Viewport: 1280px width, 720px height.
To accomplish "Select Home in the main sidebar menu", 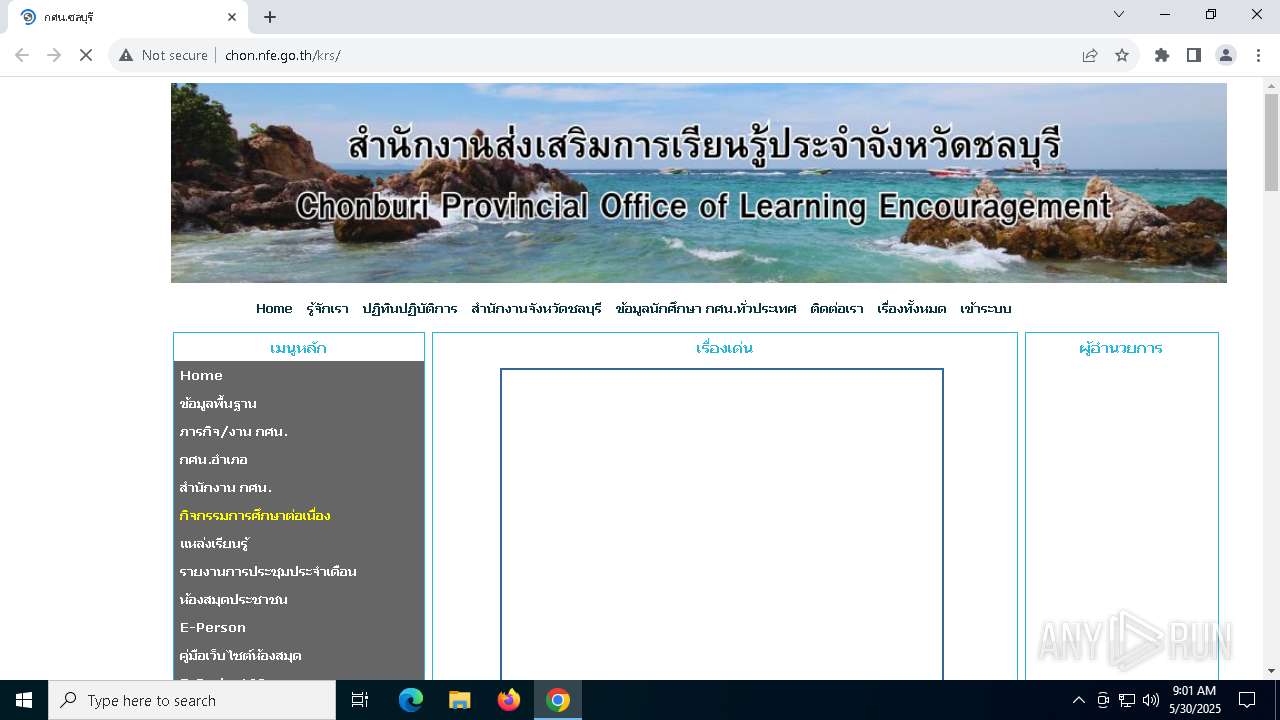I will coord(299,375).
